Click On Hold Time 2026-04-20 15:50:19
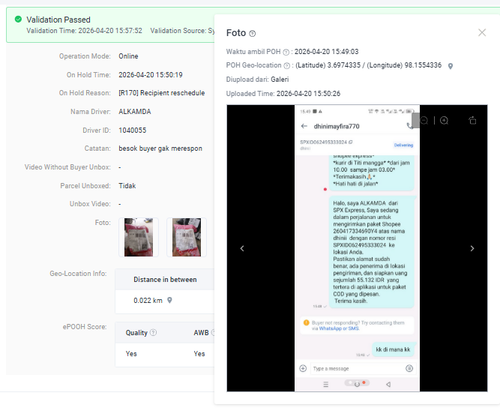 click(x=150, y=75)
